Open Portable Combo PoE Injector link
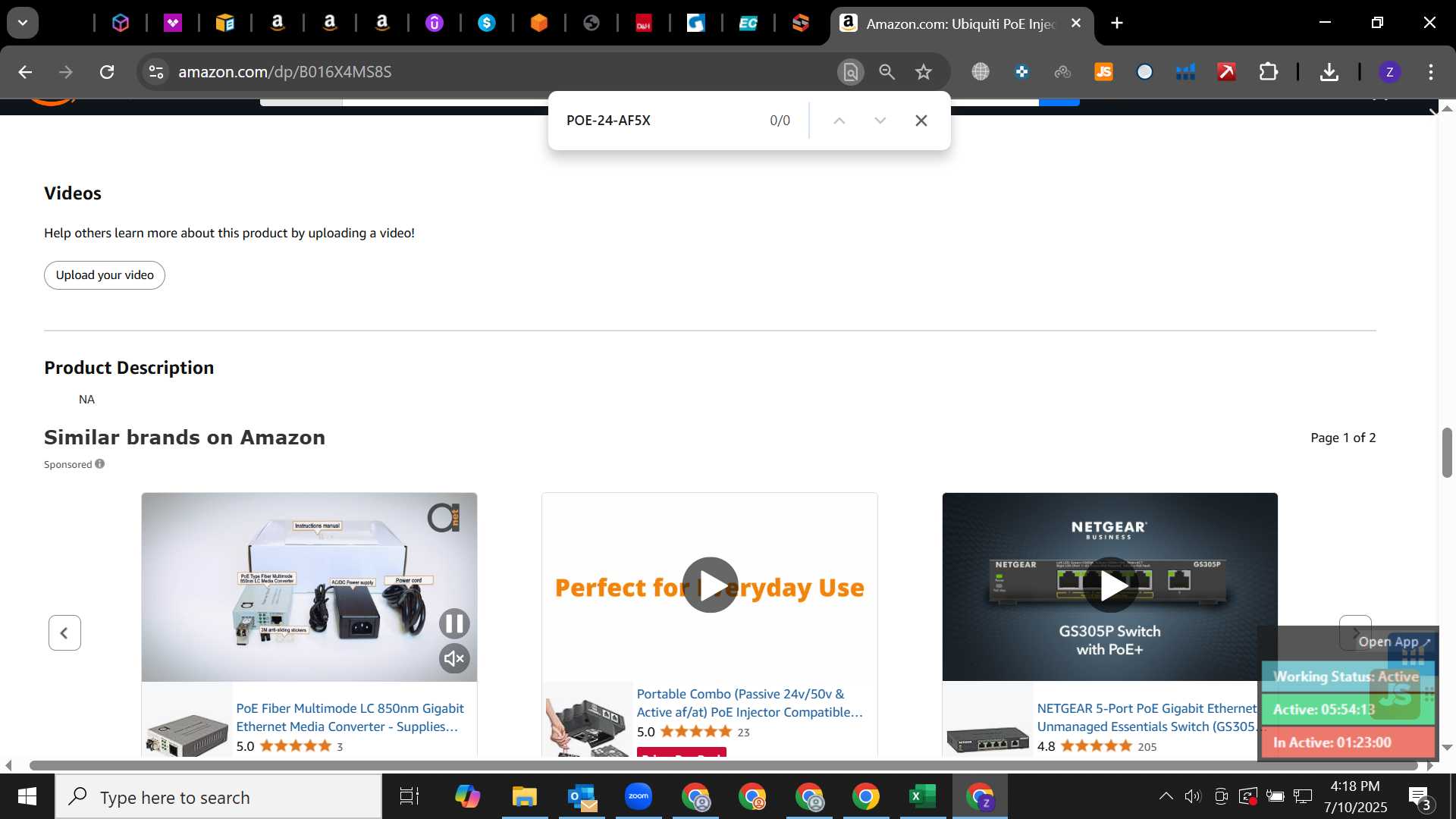The width and height of the screenshot is (1456, 819). click(x=749, y=703)
